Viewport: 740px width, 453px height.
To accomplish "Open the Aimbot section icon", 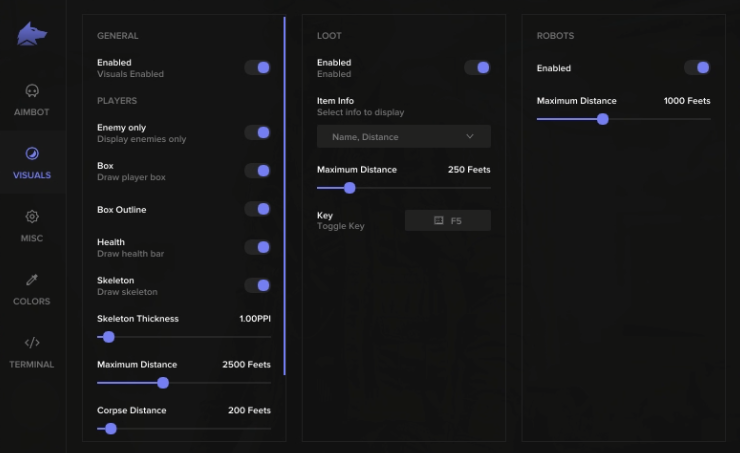I will tap(31, 91).
